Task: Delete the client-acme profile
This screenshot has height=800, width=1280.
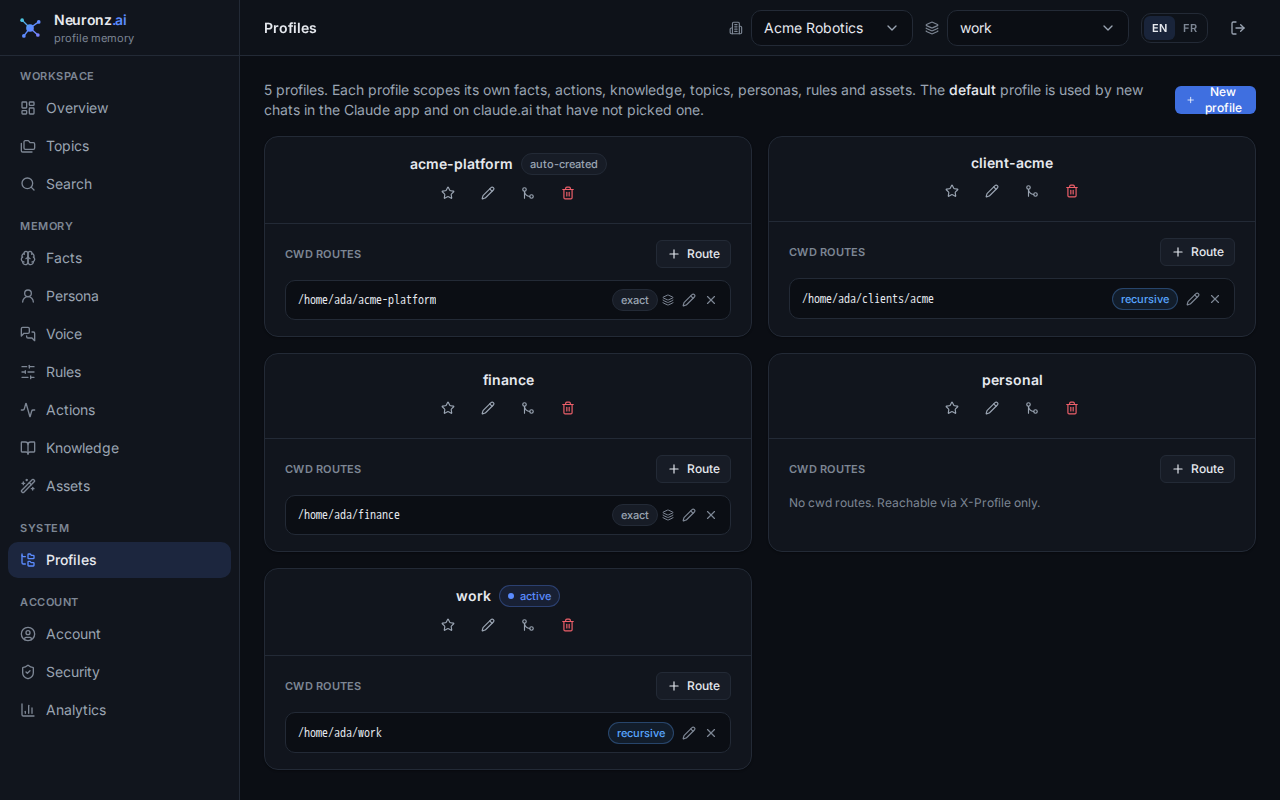Action: (1072, 191)
